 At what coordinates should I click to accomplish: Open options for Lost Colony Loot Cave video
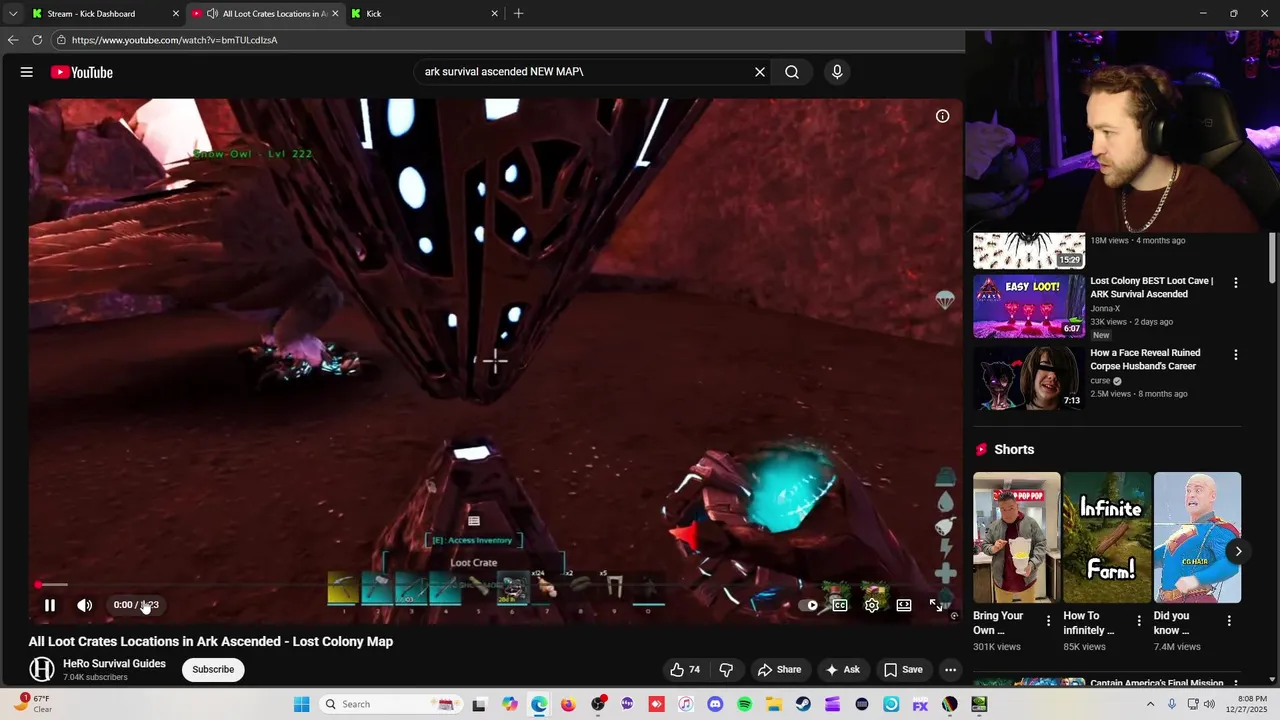[1236, 283]
